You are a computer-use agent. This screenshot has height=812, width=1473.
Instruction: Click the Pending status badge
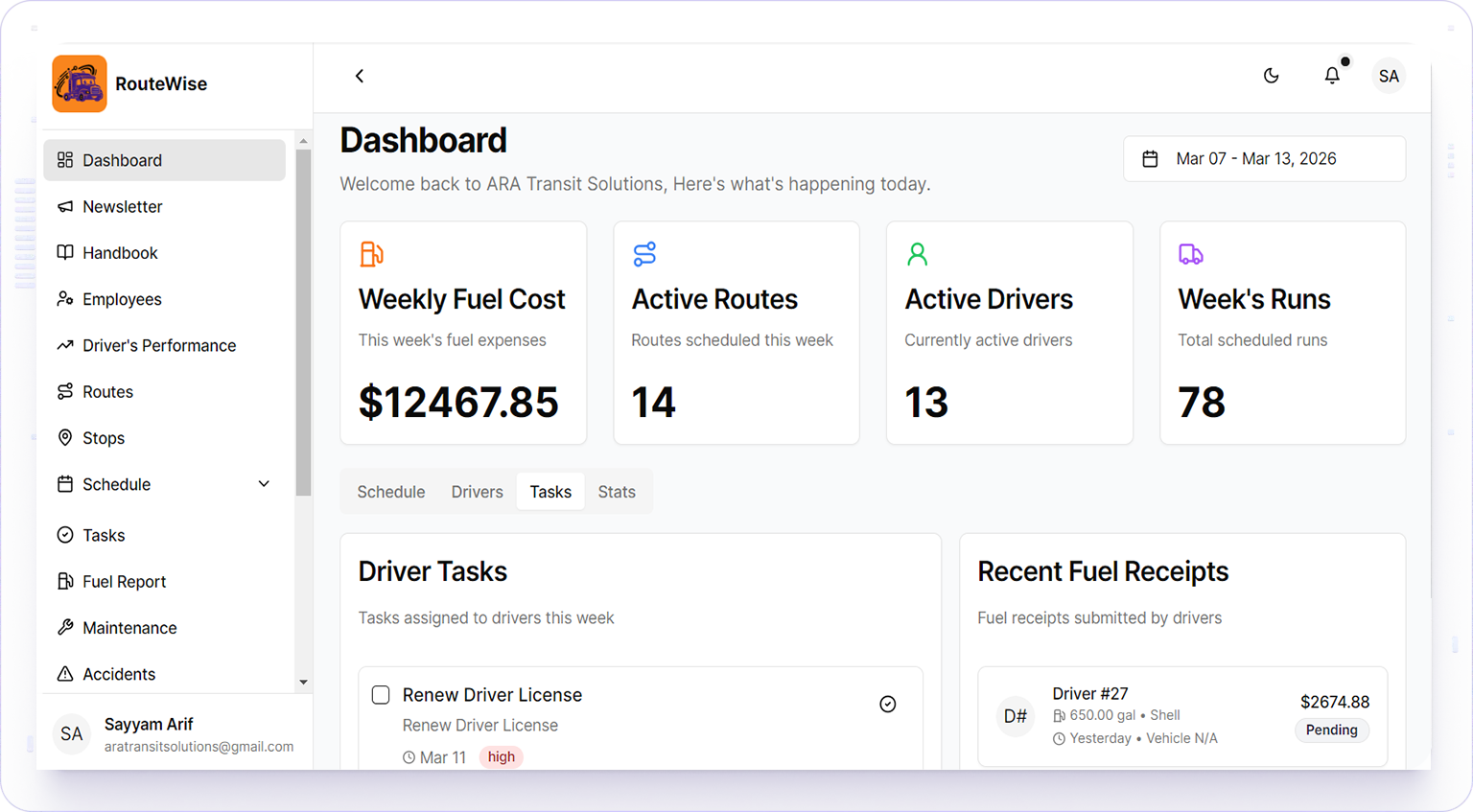(1331, 731)
